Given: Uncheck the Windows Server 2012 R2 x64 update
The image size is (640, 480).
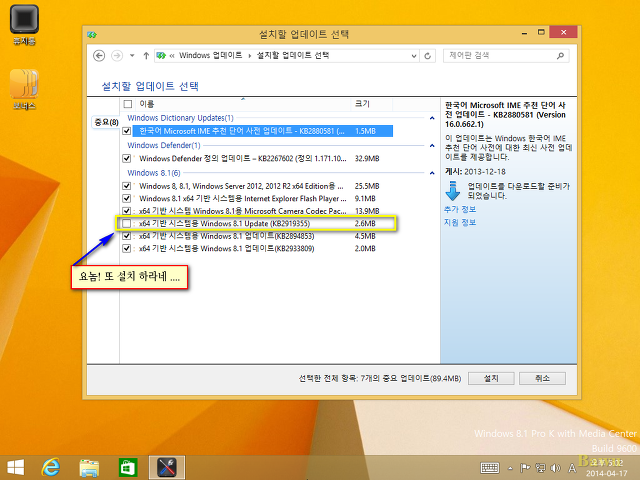Looking at the screenshot, I should tap(127, 186).
